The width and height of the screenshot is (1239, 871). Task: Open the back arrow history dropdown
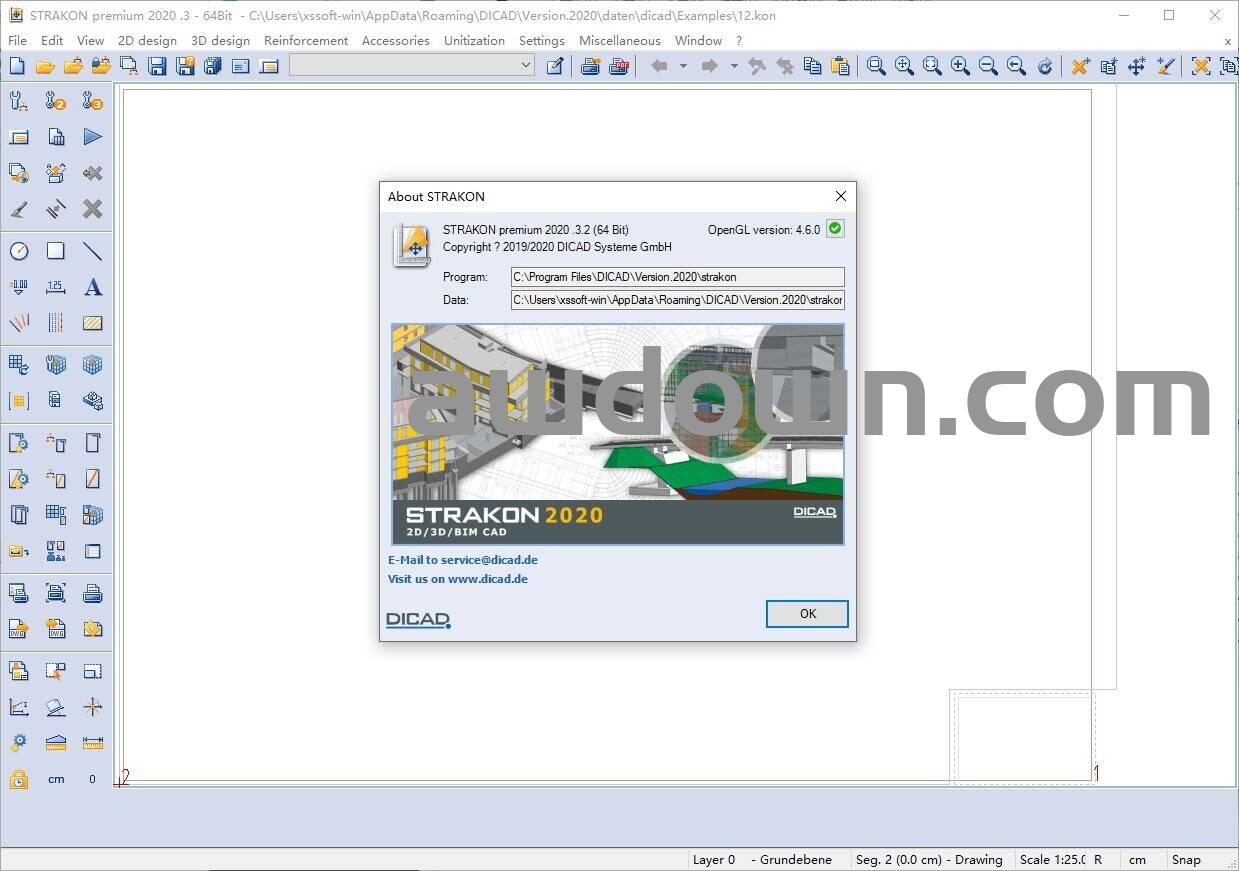point(683,66)
